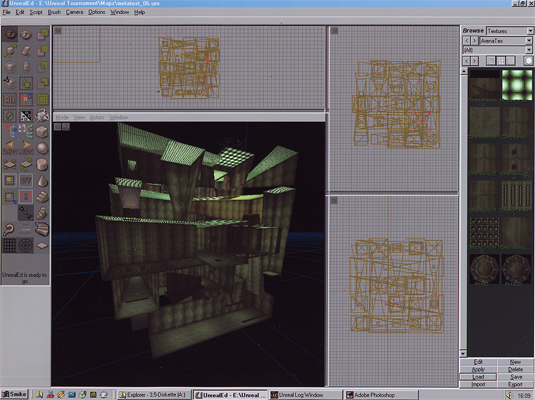Screen dimensions: 535x400
Task: Toggle the OFF icon in the toolbox
Action: click(26, 181)
